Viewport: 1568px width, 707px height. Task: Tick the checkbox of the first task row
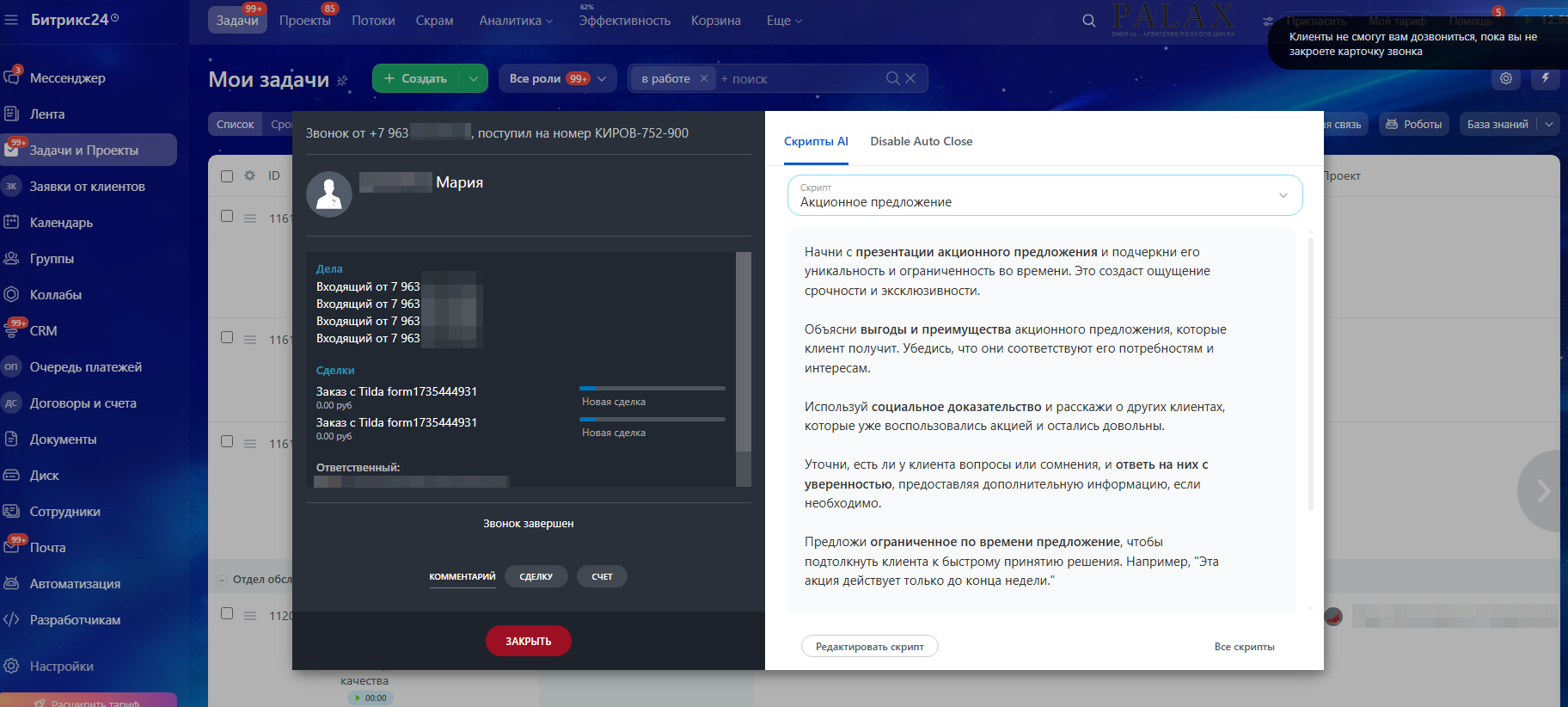(x=227, y=216)
